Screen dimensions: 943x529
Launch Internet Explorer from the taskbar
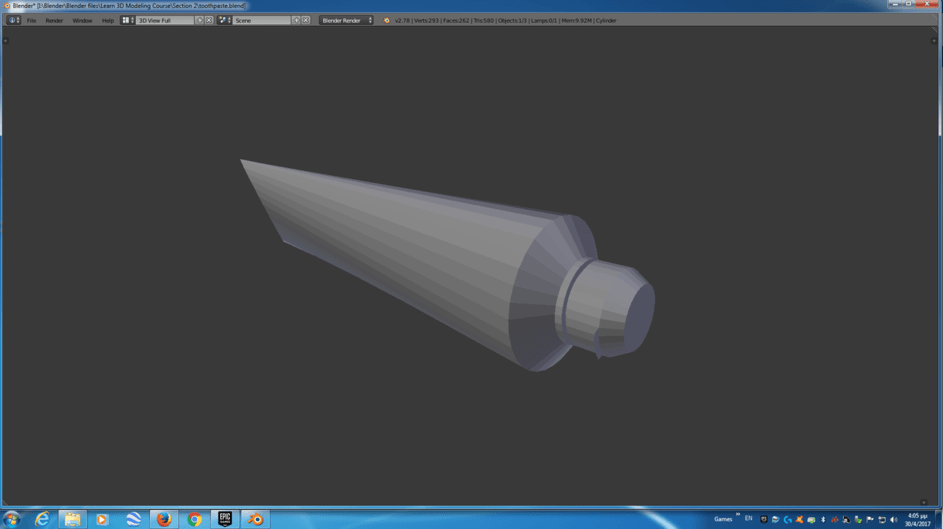pos(41,519)
